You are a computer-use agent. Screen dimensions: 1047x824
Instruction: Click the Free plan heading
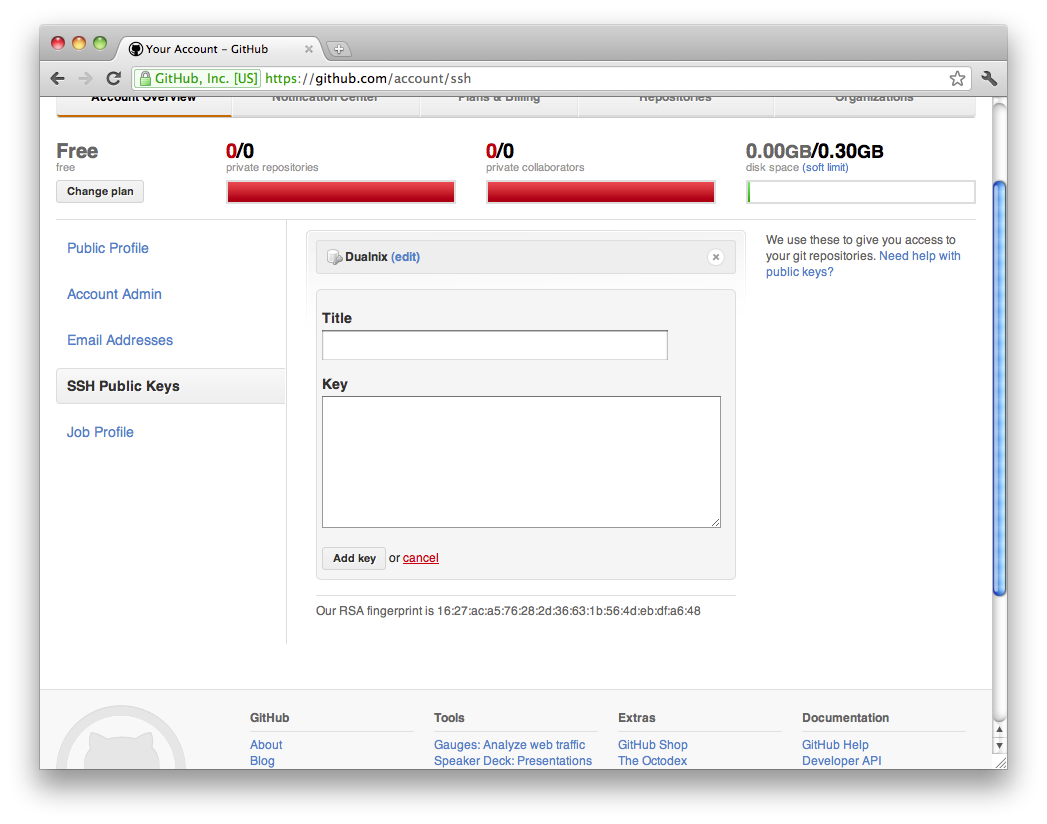(77, 151)
